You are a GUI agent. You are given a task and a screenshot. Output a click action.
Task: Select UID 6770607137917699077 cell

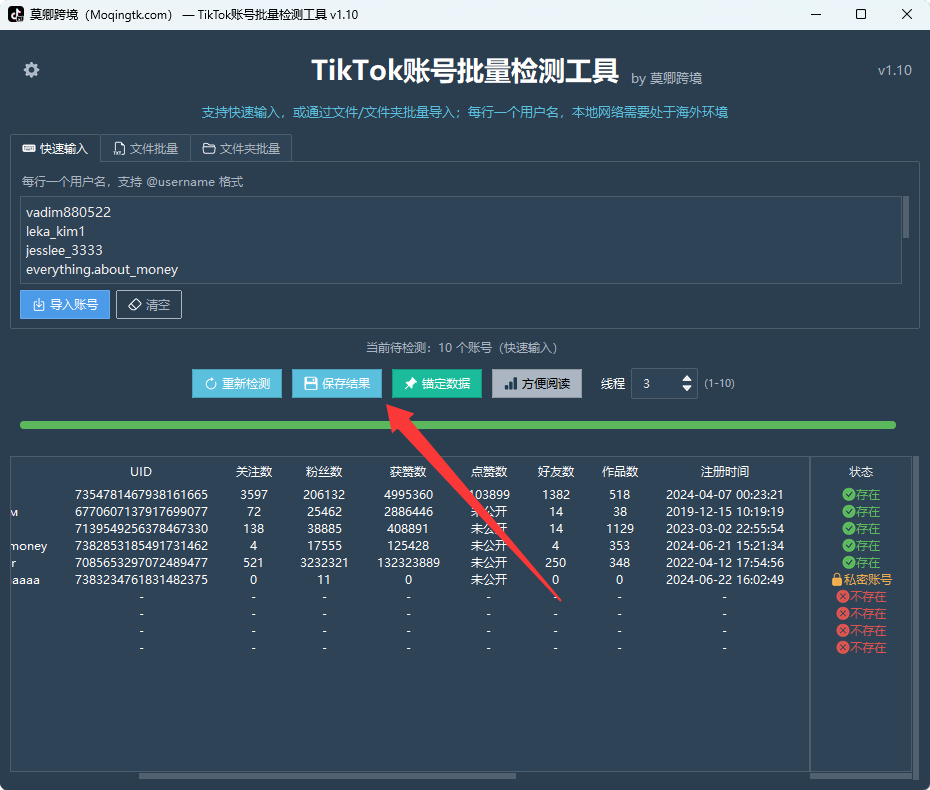(141, 512)
